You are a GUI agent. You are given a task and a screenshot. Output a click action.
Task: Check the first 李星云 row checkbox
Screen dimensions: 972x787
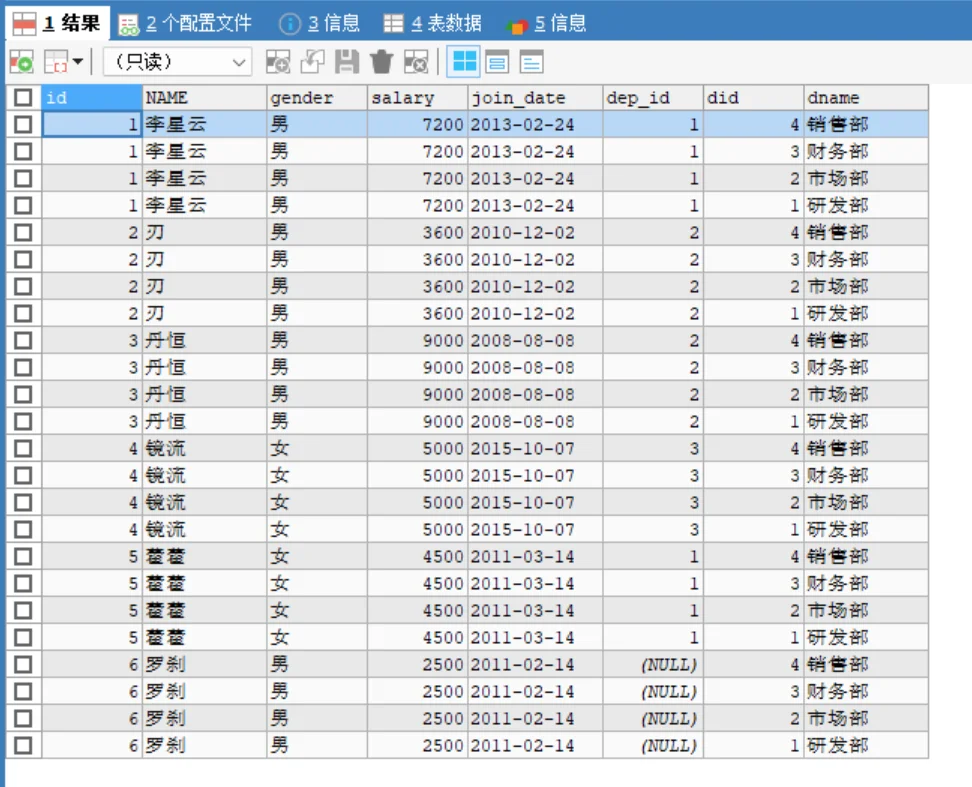coord(23,125)
